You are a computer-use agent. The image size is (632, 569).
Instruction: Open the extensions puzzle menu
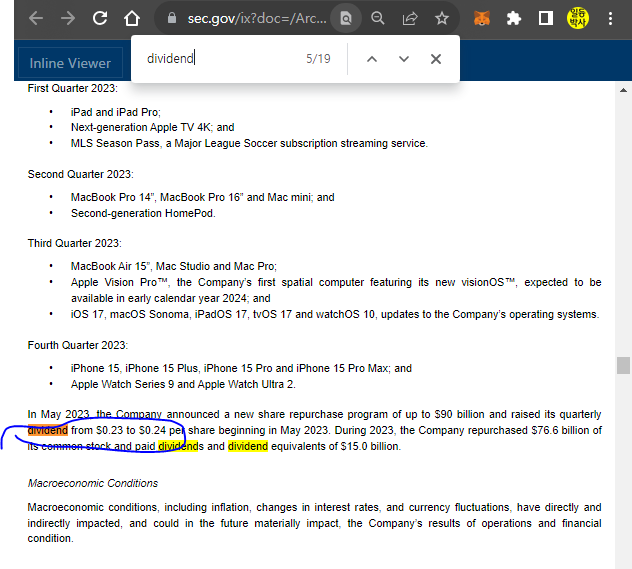514,18
